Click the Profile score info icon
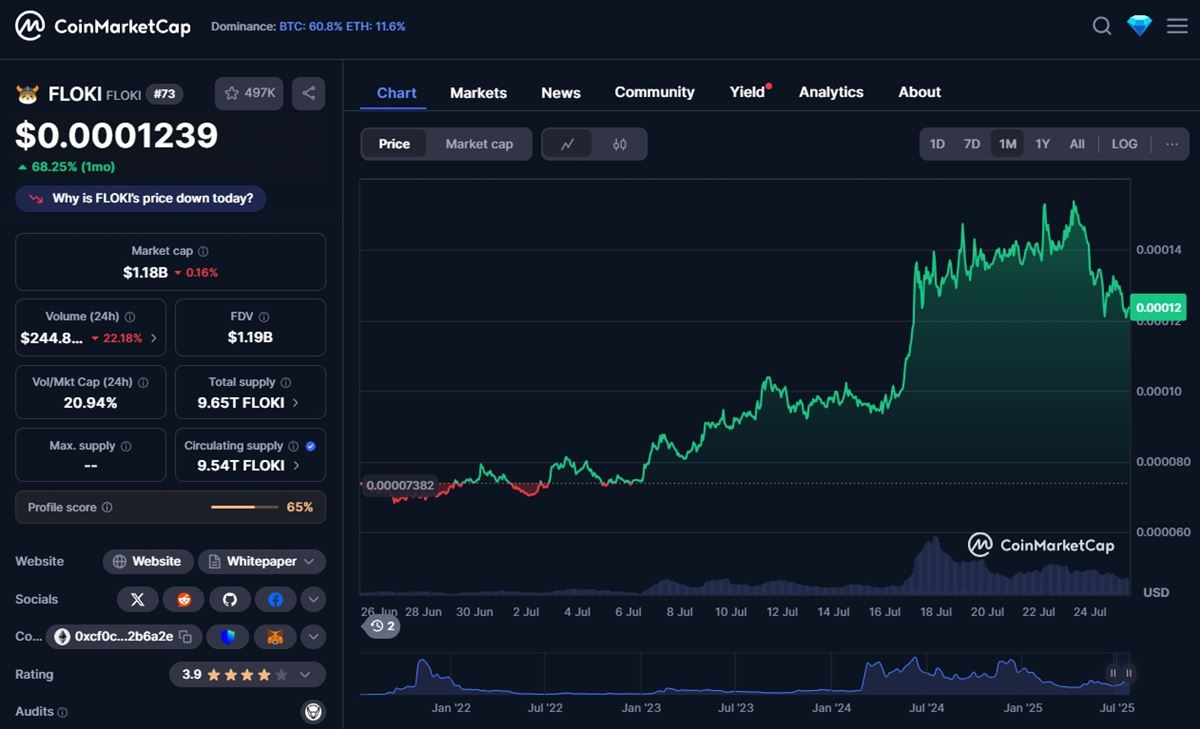 pos(107,507)
